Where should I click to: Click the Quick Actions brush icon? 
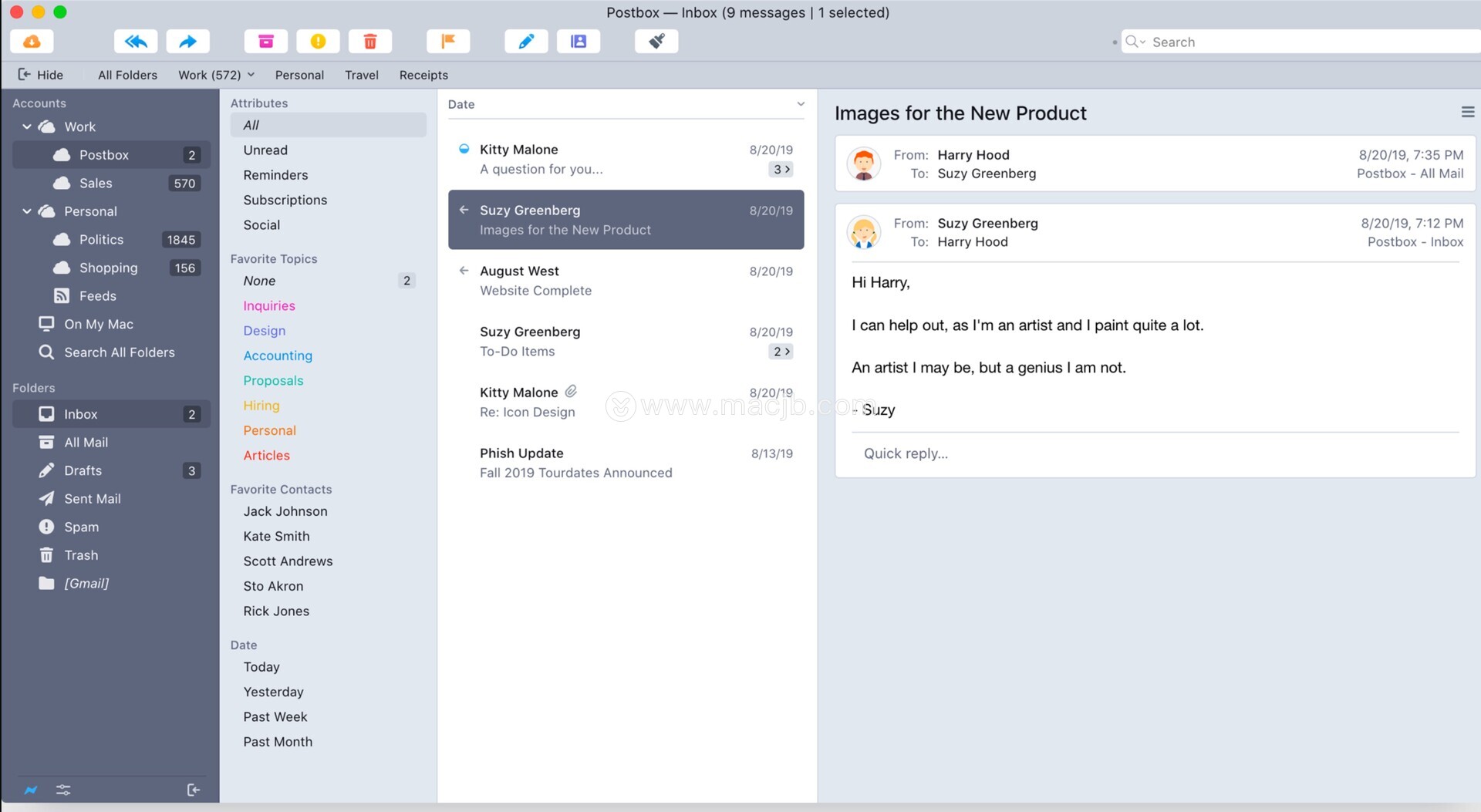coord(656,42)
